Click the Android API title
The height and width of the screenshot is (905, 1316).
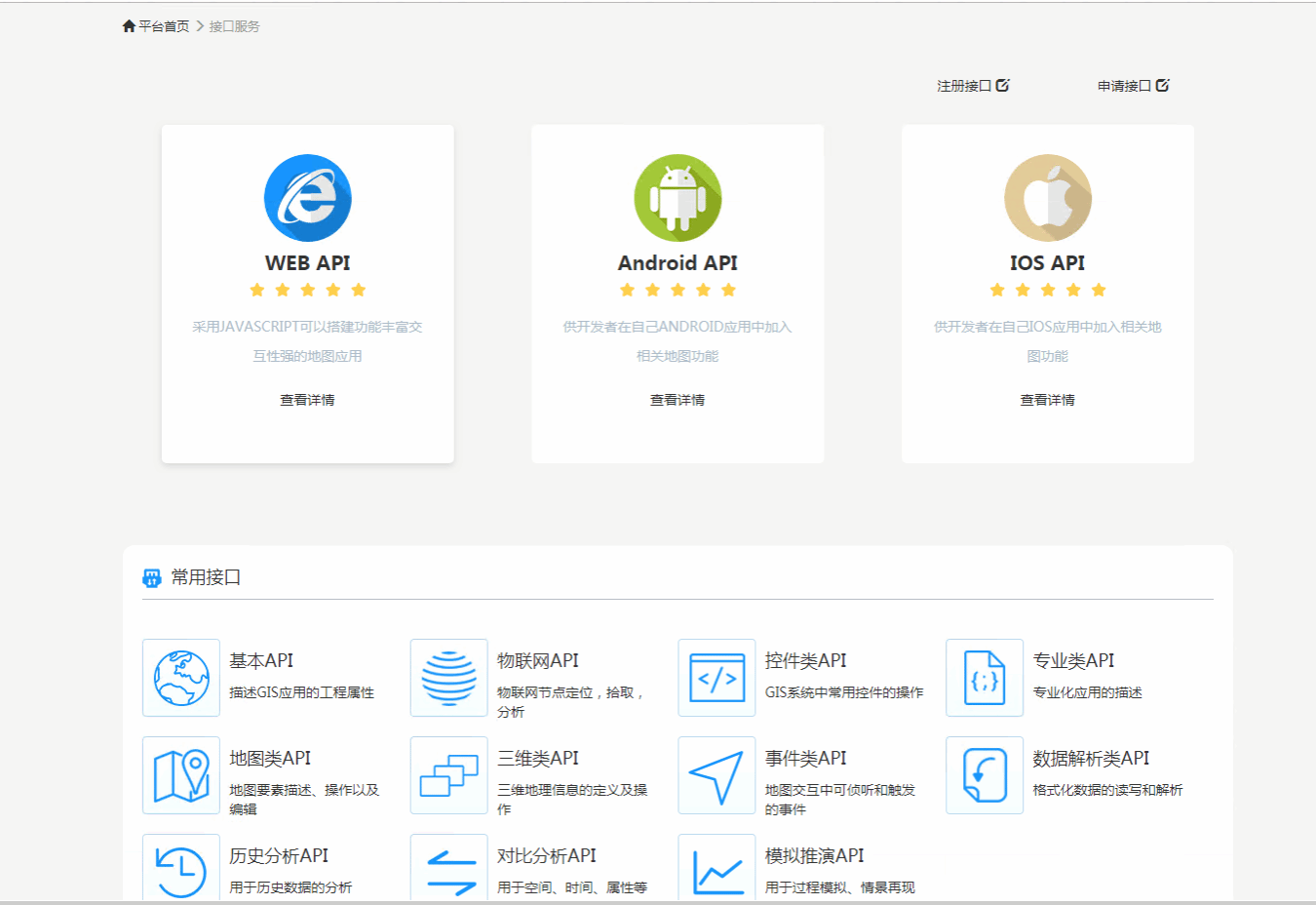[x=677, y=263]
